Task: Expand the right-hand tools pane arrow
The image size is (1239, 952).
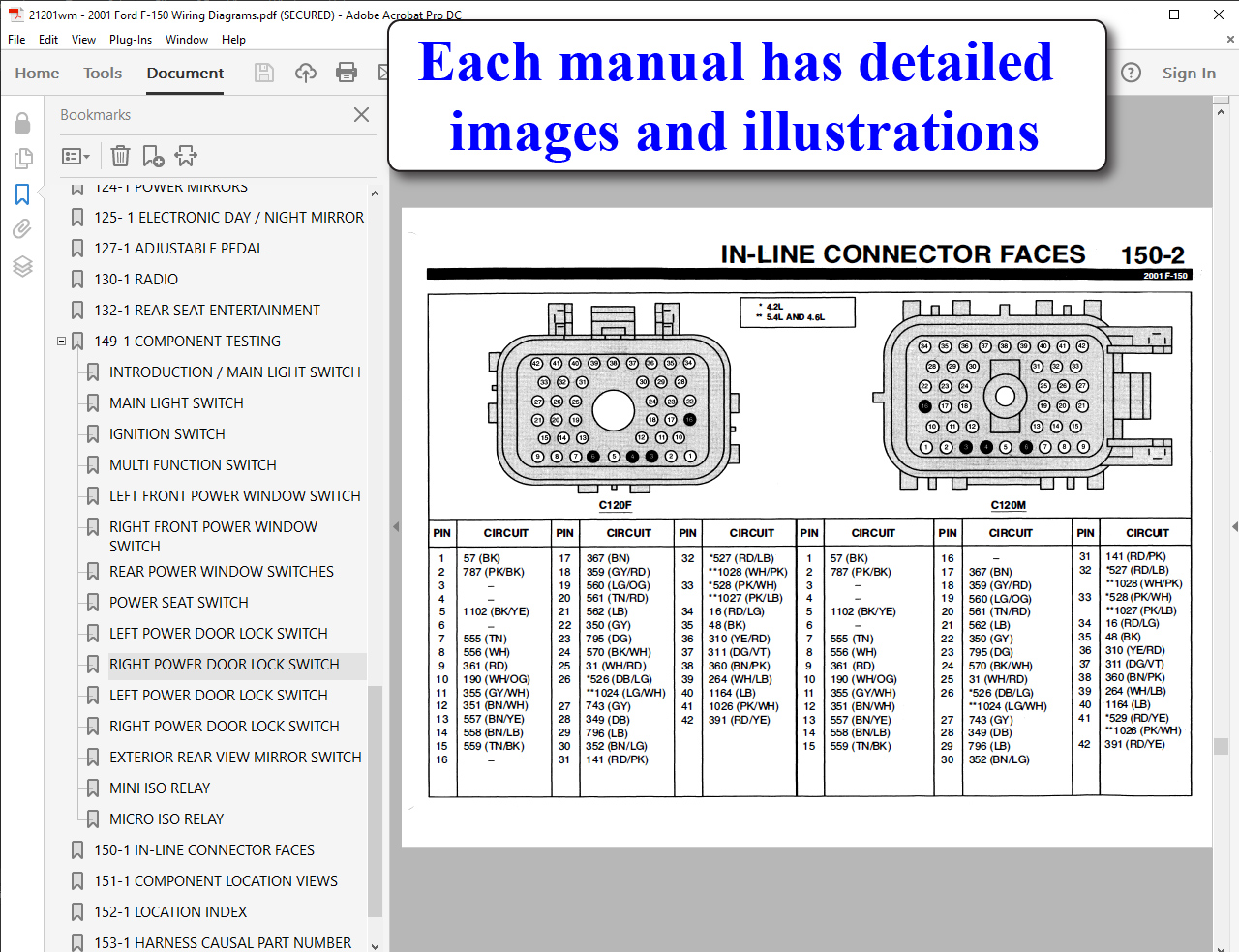Action: point(1234,526)
